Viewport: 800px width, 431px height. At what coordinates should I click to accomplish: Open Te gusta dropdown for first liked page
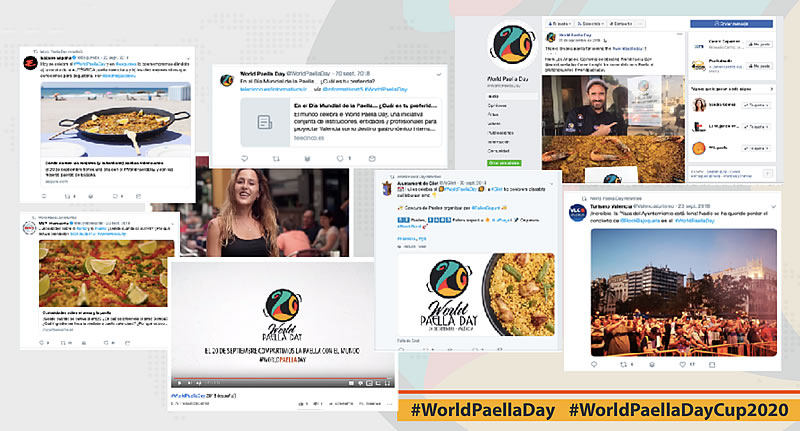point(756,105)
